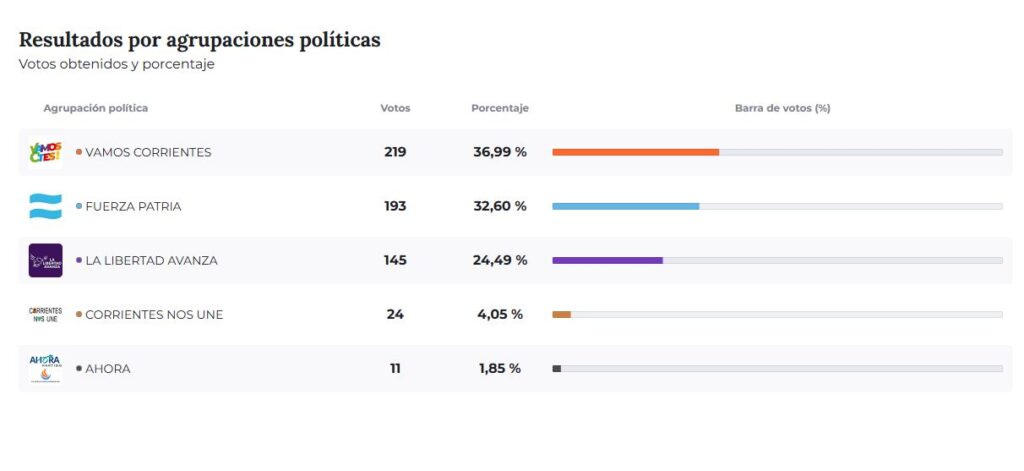The width and height of the screenshot is (1024, 471).
Task: Click the blue dot beside Fuerza Patria
Action: [x=79, y=206]
